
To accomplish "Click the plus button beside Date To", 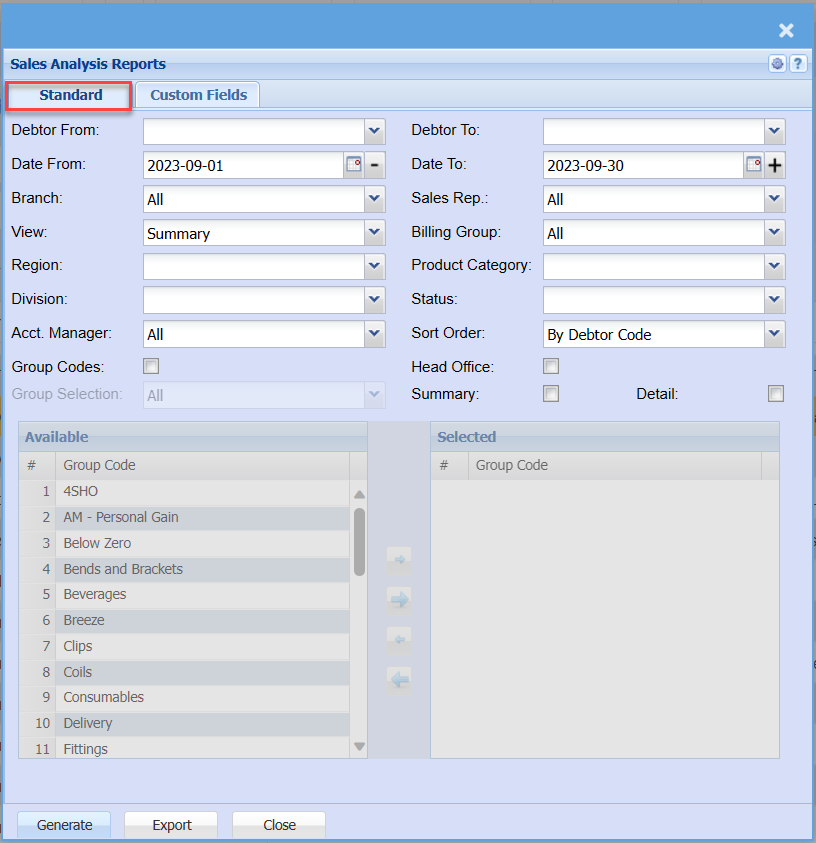I will 775,165.
